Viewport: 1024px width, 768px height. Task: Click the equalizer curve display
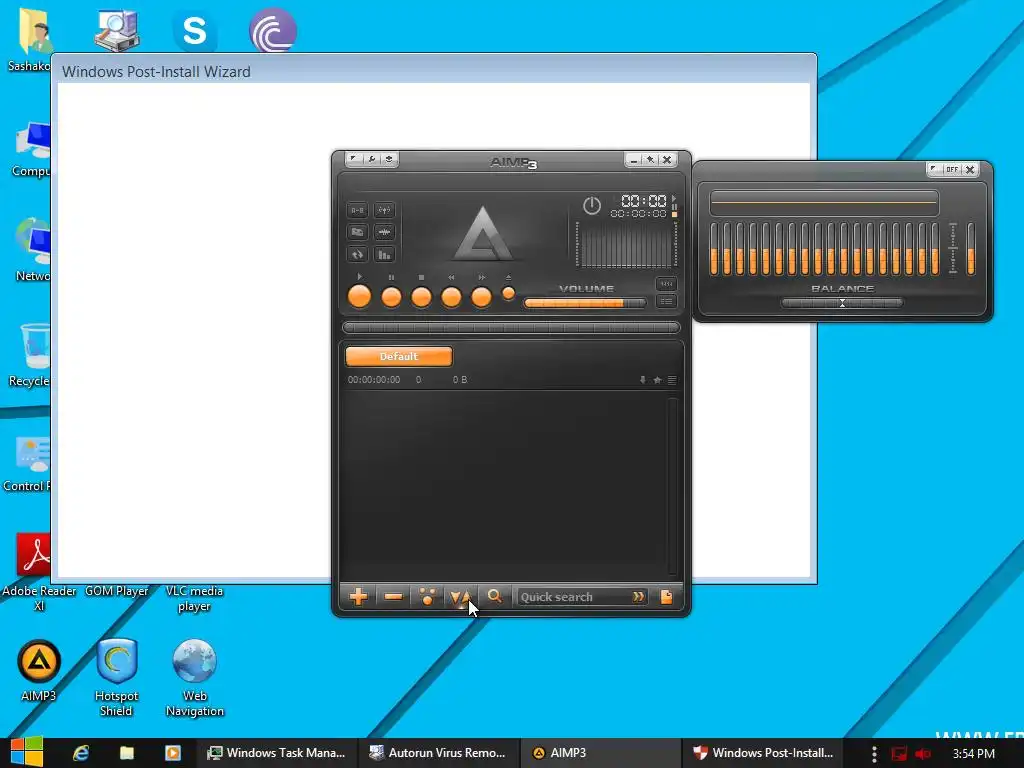[x=824, y=203]
